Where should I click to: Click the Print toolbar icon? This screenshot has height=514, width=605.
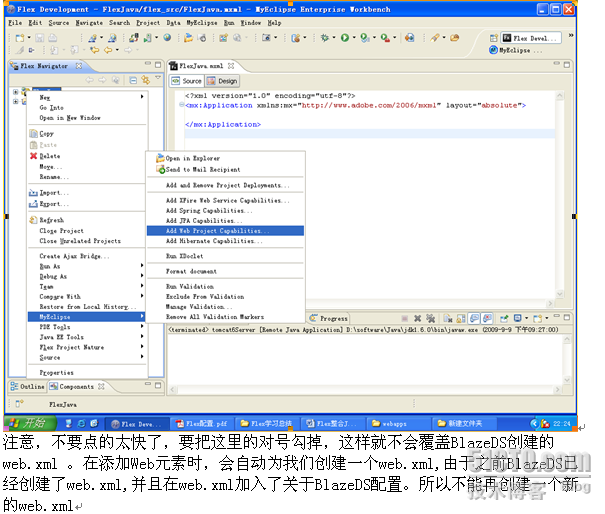(x=52, y=38)
